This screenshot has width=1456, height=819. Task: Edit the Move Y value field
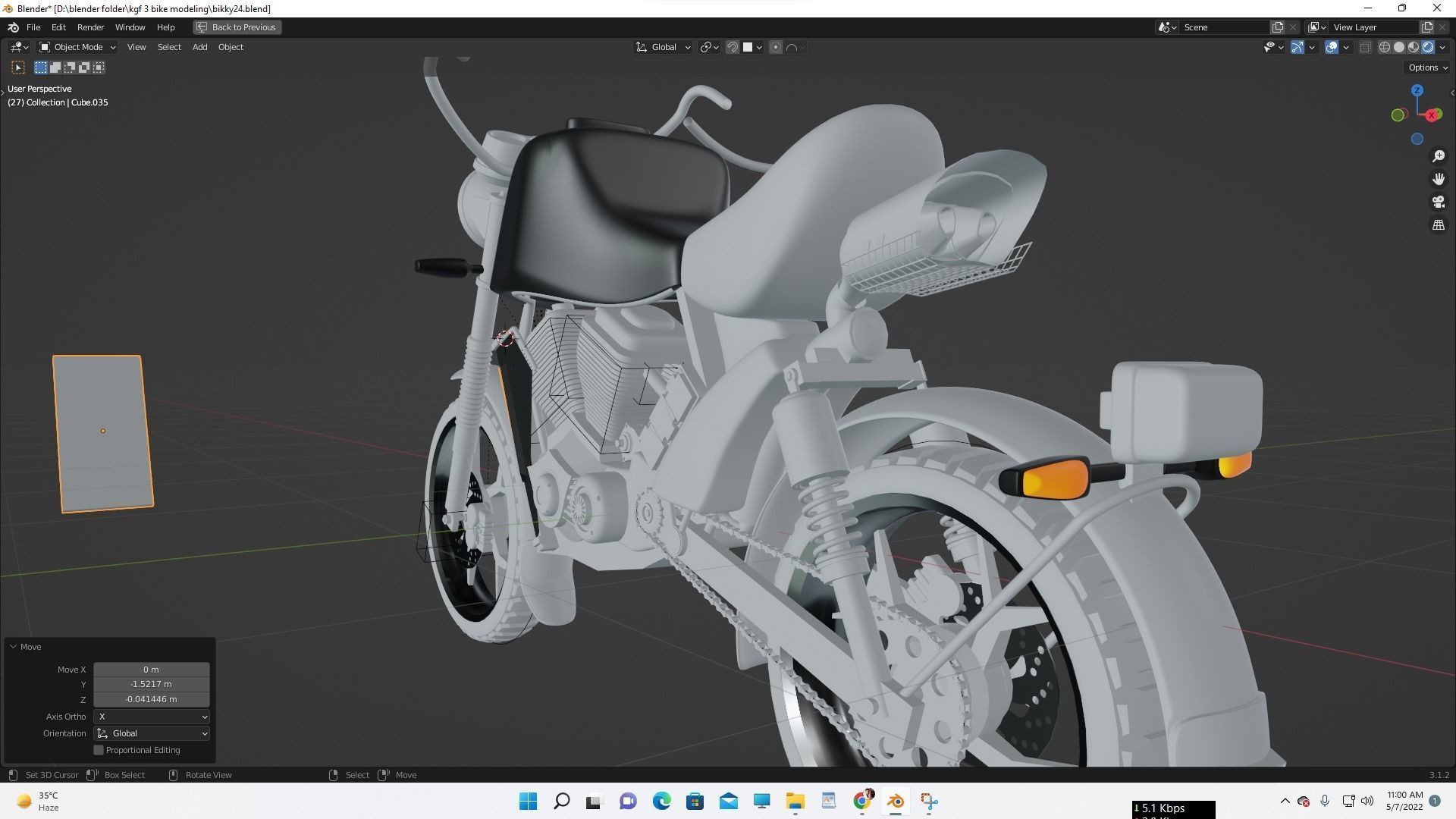151,684
